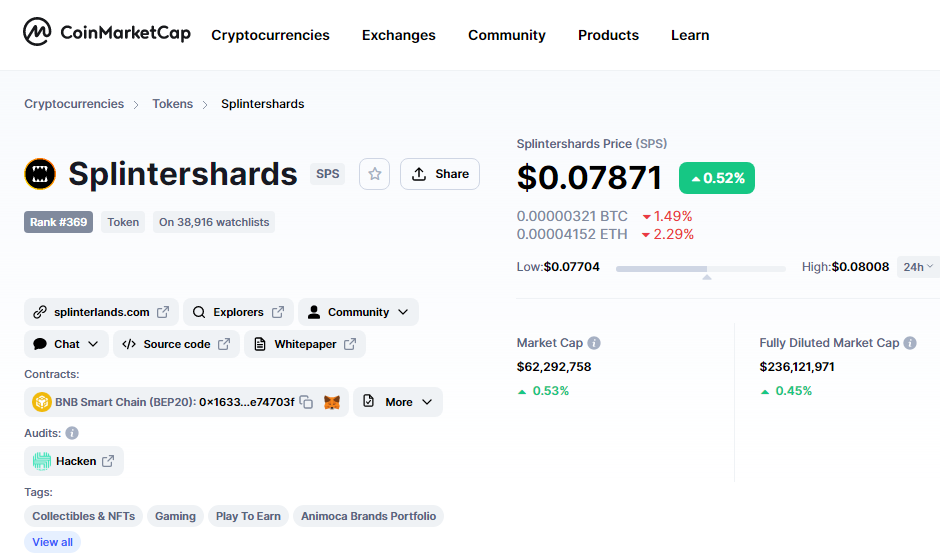
Task: Click the contract address 0x1633...e74703f
Action: [246, 402]
